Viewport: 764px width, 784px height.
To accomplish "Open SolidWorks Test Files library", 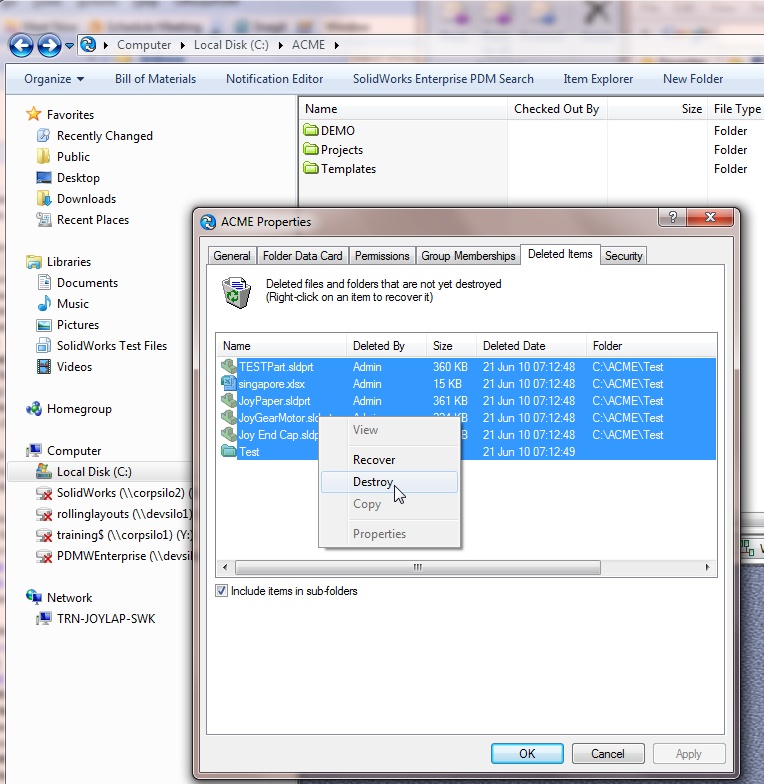I will point(112,346).
